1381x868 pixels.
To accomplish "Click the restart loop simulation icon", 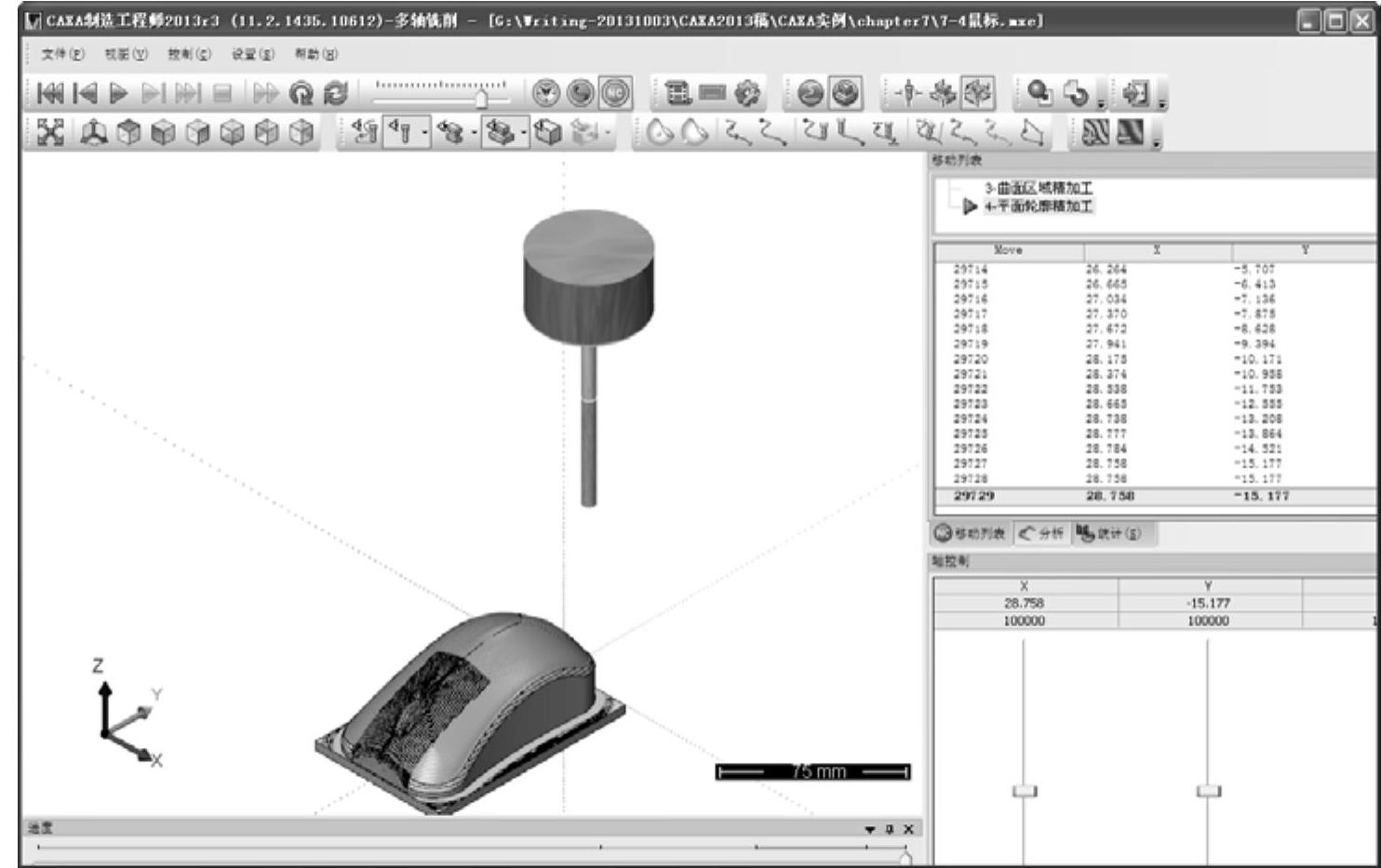I will pyautogui.click(x=301, y=93).
